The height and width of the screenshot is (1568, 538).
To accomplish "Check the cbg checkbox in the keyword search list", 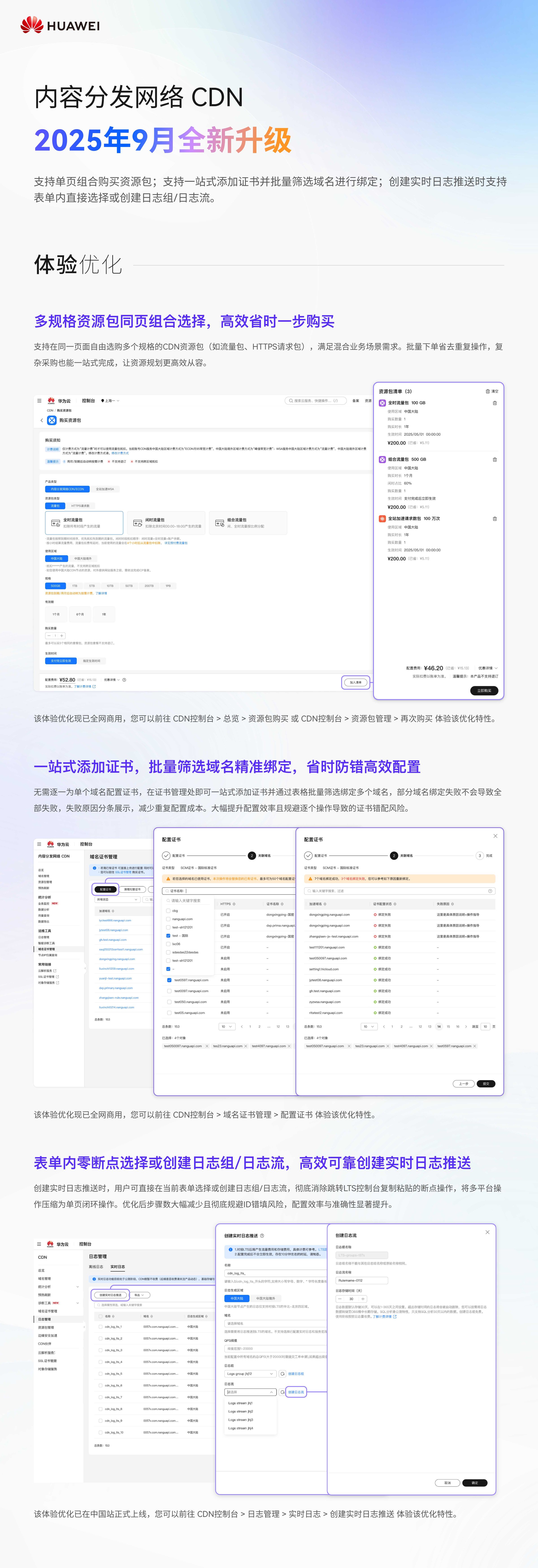I will tap(168, 911).
